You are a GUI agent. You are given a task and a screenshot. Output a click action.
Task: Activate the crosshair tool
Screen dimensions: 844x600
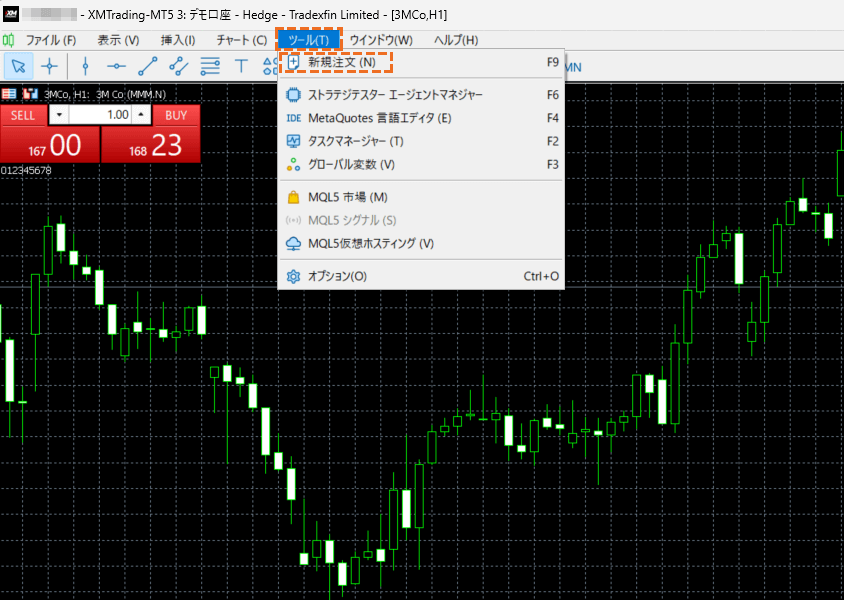[49, 66]
